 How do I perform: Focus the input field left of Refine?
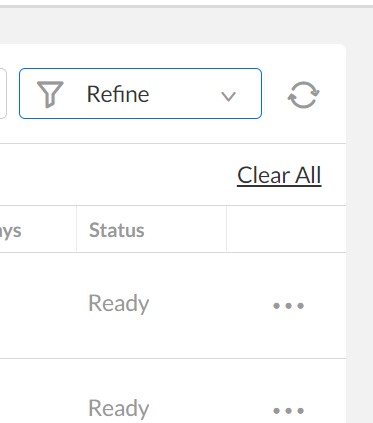pyautogui.click(x=3, y=94)
